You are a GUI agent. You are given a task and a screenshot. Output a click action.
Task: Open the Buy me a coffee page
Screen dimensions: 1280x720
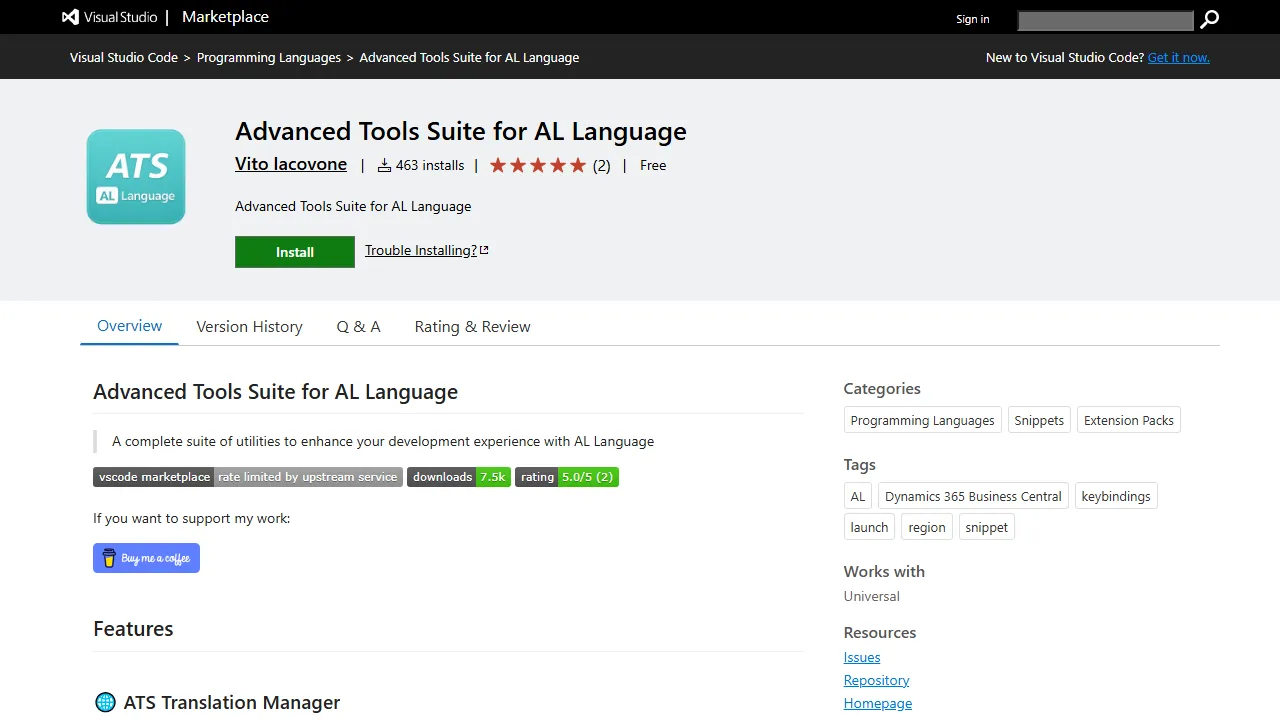[146, 558]
